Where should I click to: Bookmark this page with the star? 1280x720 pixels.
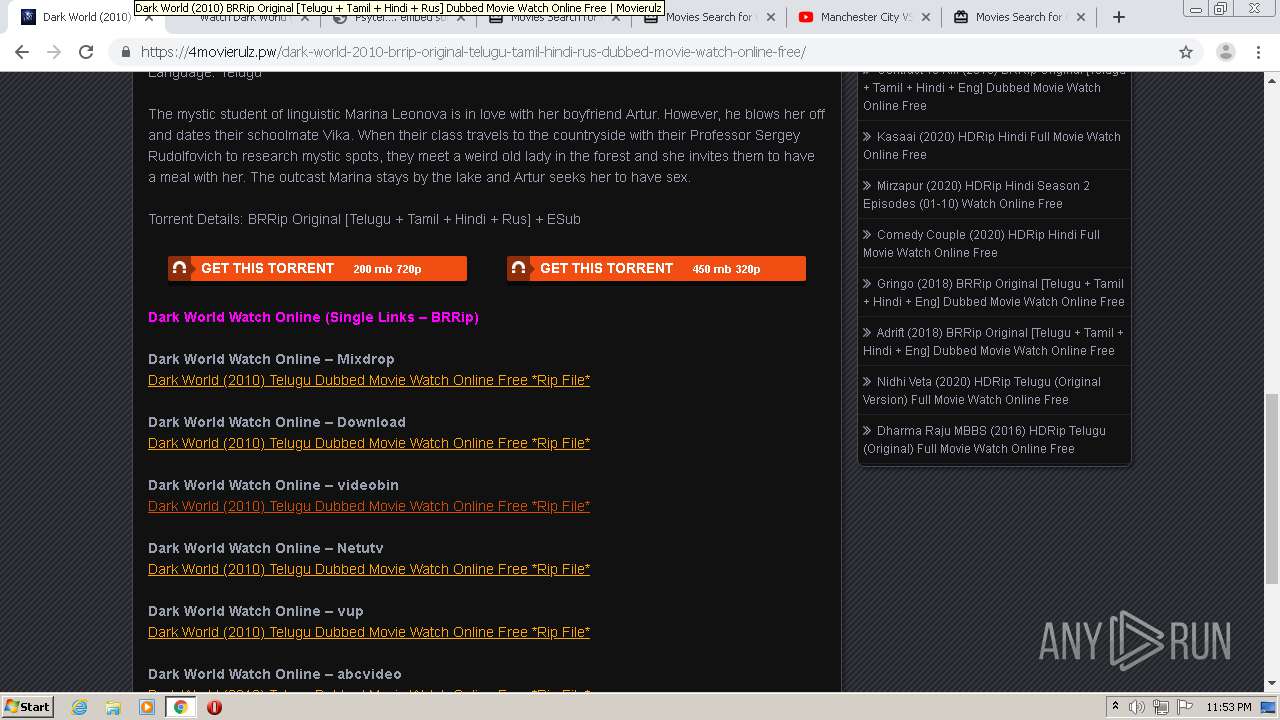coord(1186,52)
